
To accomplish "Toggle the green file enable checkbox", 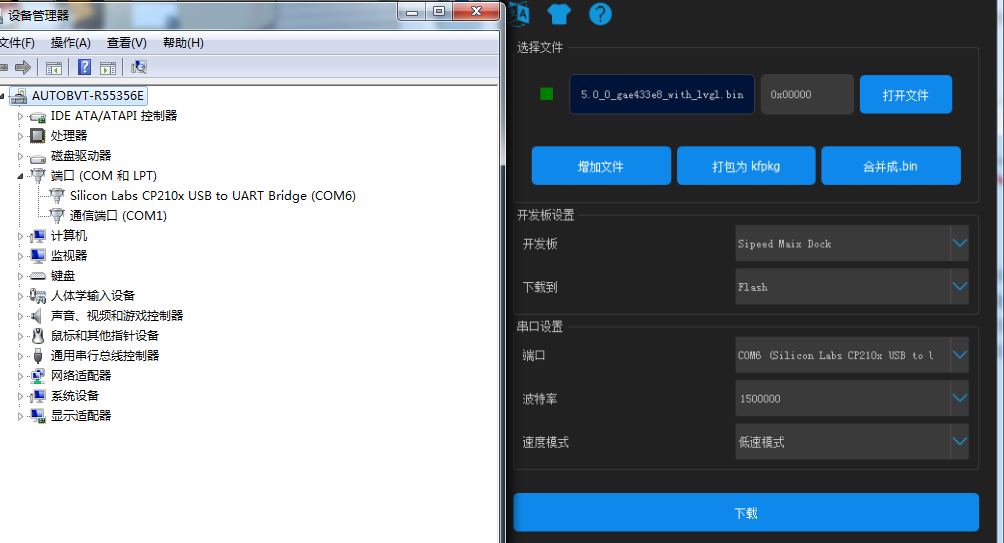I will pos(546,94).
